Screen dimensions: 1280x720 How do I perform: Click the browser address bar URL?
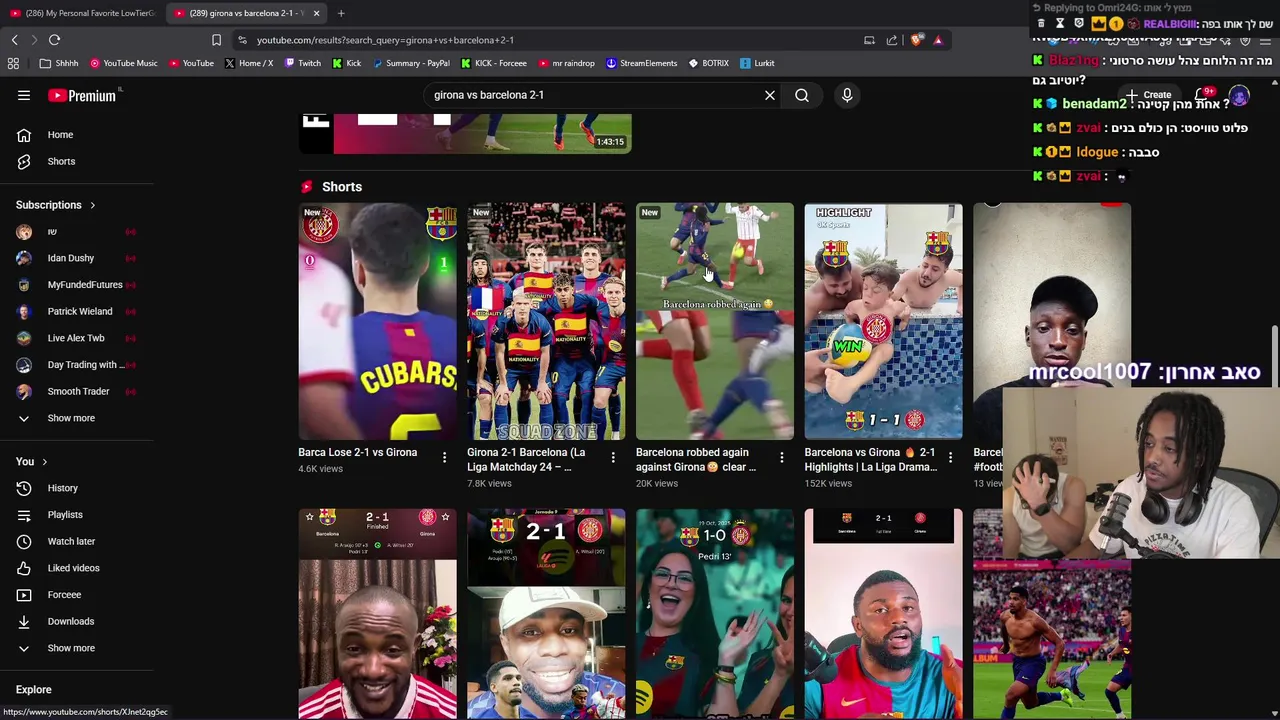tap(385, 40)
